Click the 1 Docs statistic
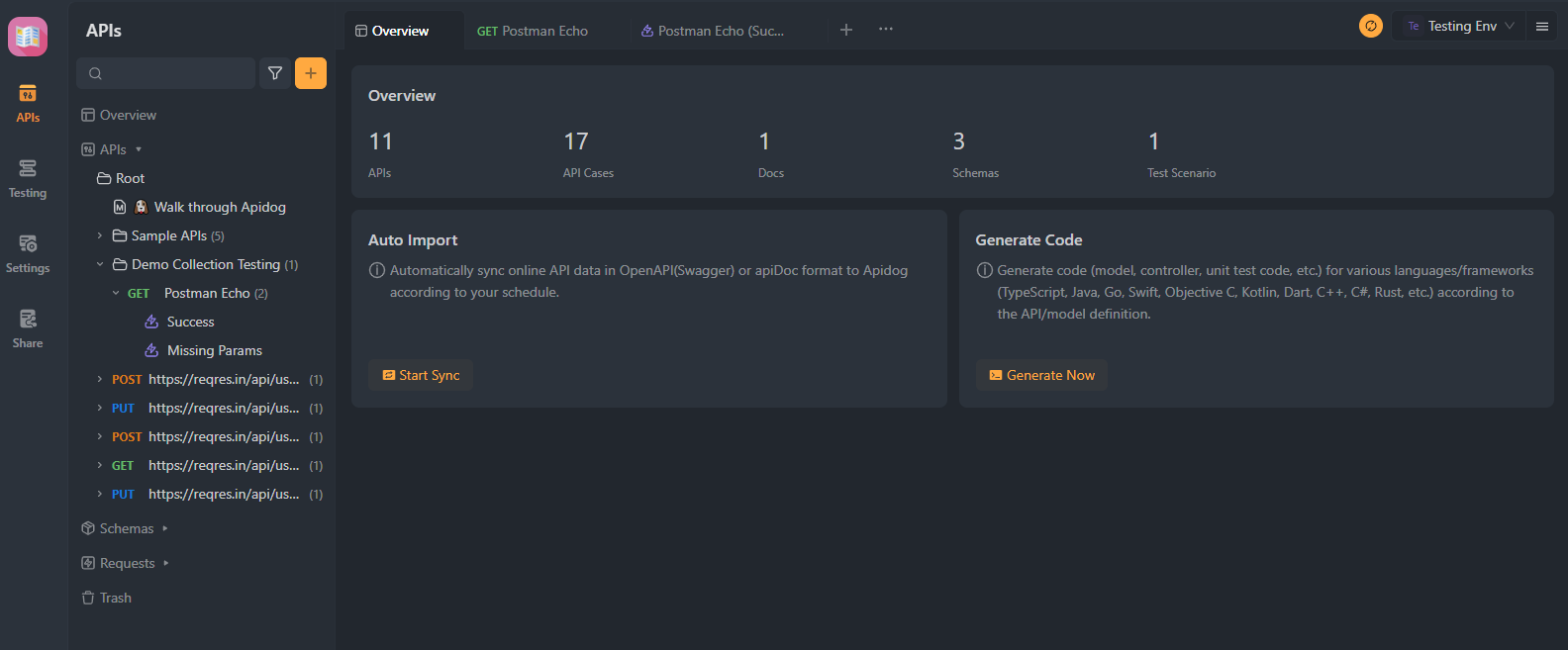This screenshot has width=1568, height=650. point(771,154)
